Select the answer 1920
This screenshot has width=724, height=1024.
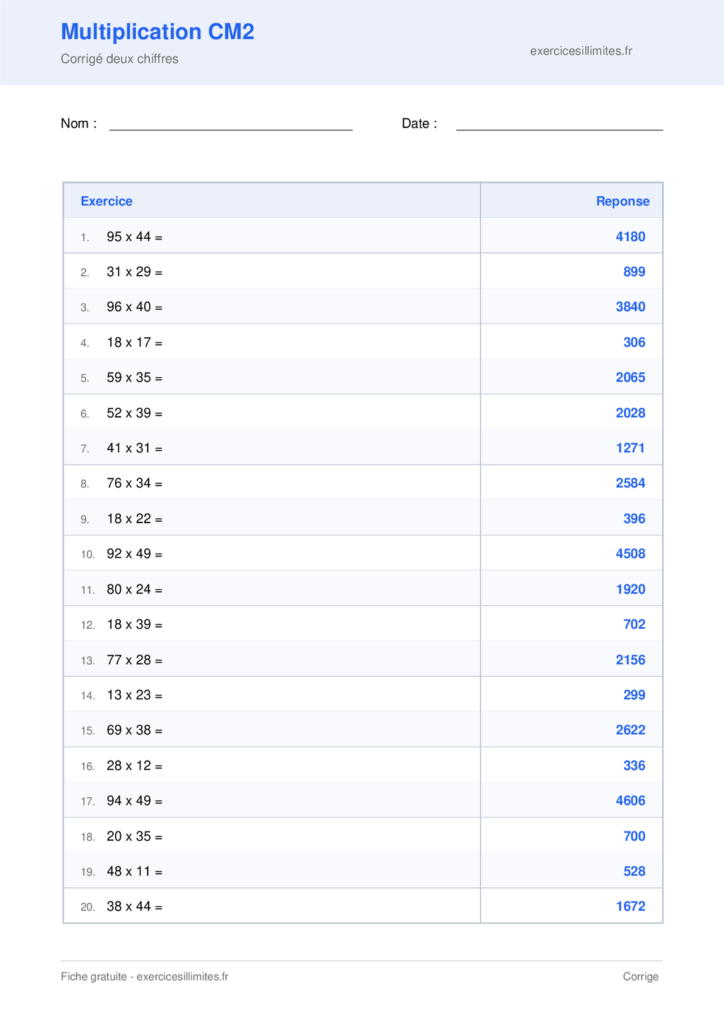631,589
